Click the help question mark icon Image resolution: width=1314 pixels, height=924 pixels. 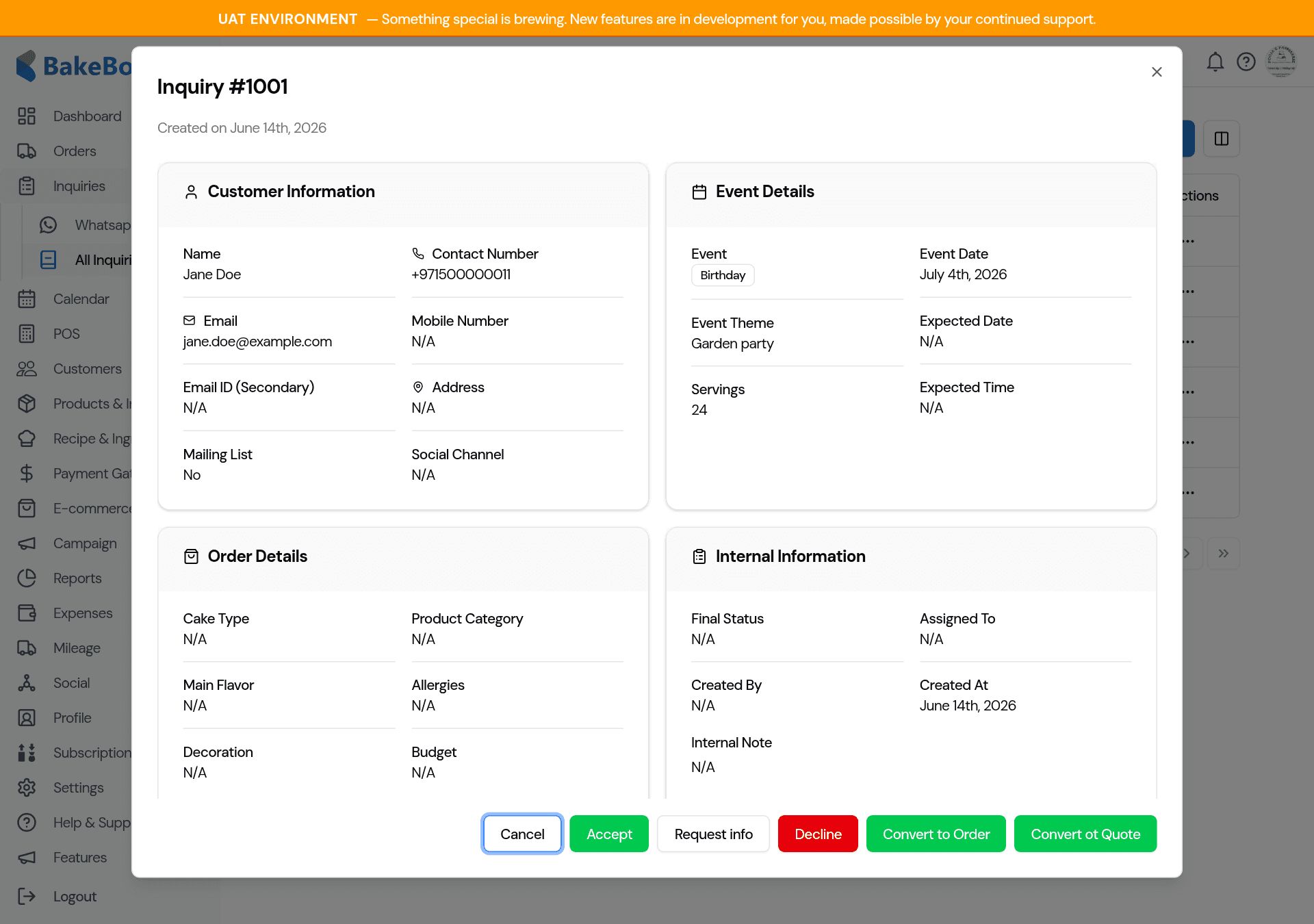[x=1246, y=62]
